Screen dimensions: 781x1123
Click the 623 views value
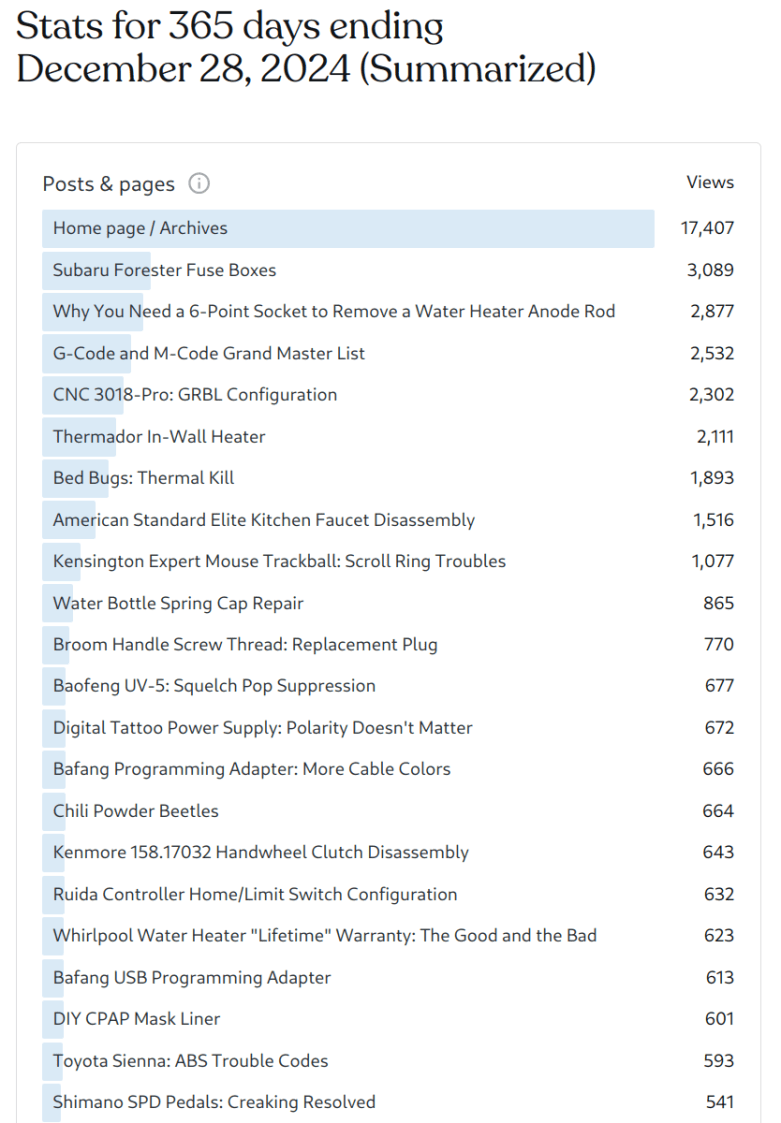[x=719, y=936]
